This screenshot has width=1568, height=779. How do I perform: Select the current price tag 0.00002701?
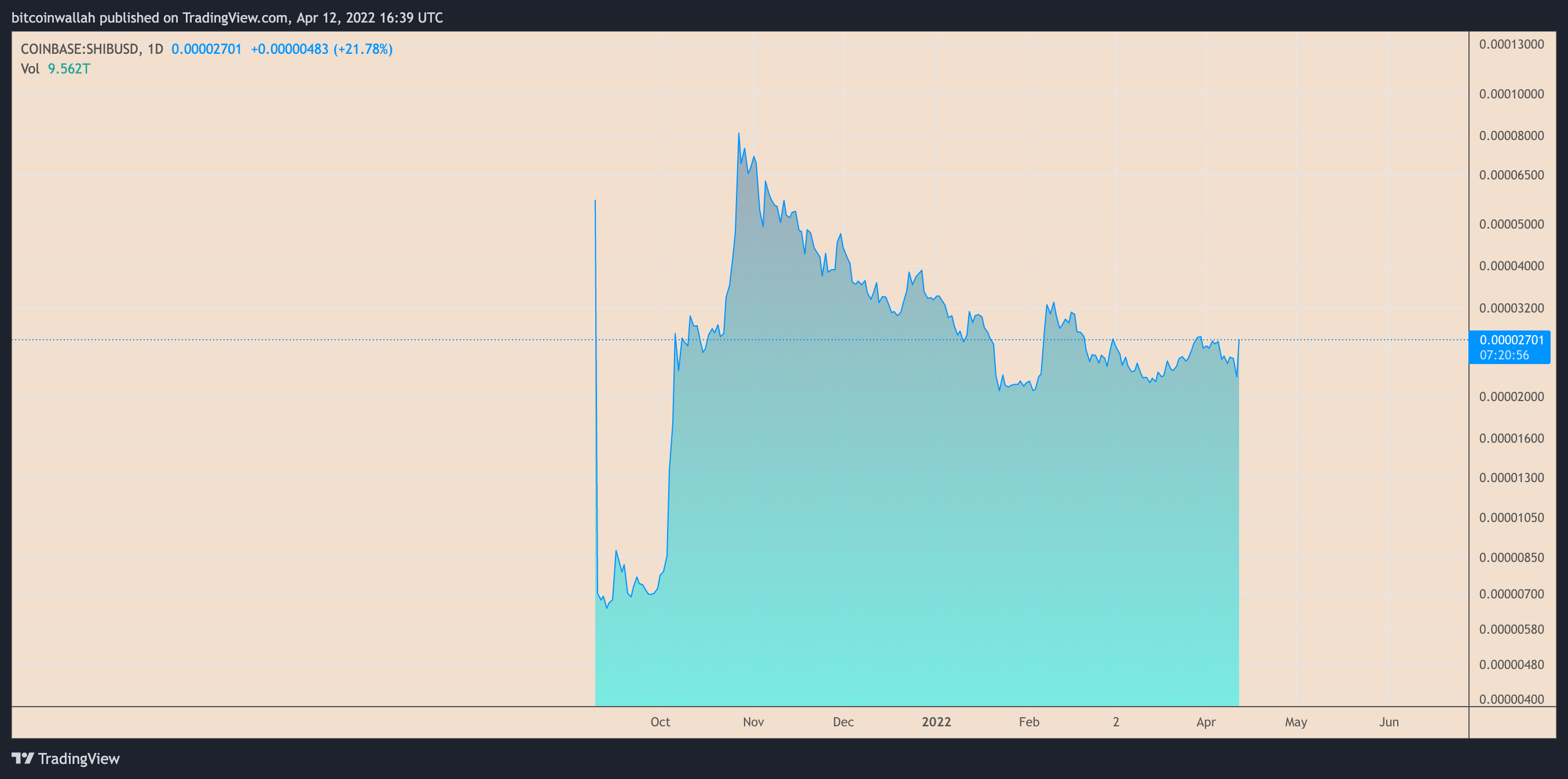click(x=1511, y=340)
